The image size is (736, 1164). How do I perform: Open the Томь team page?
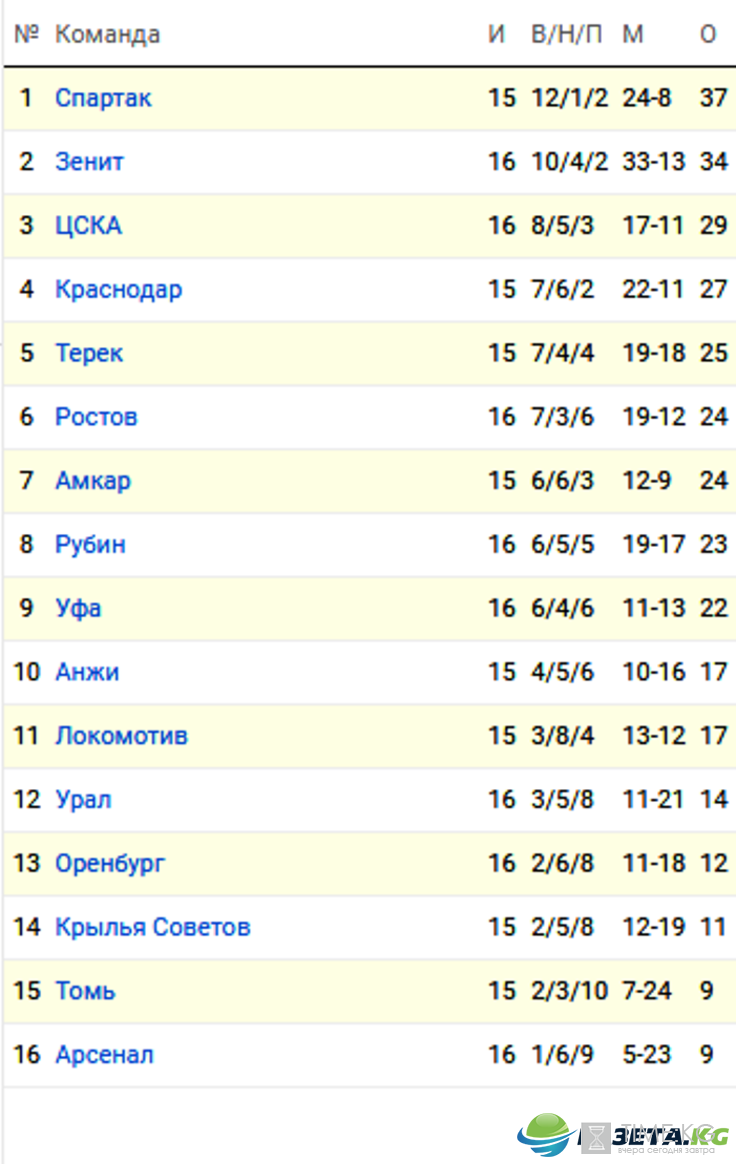point(85,992)
